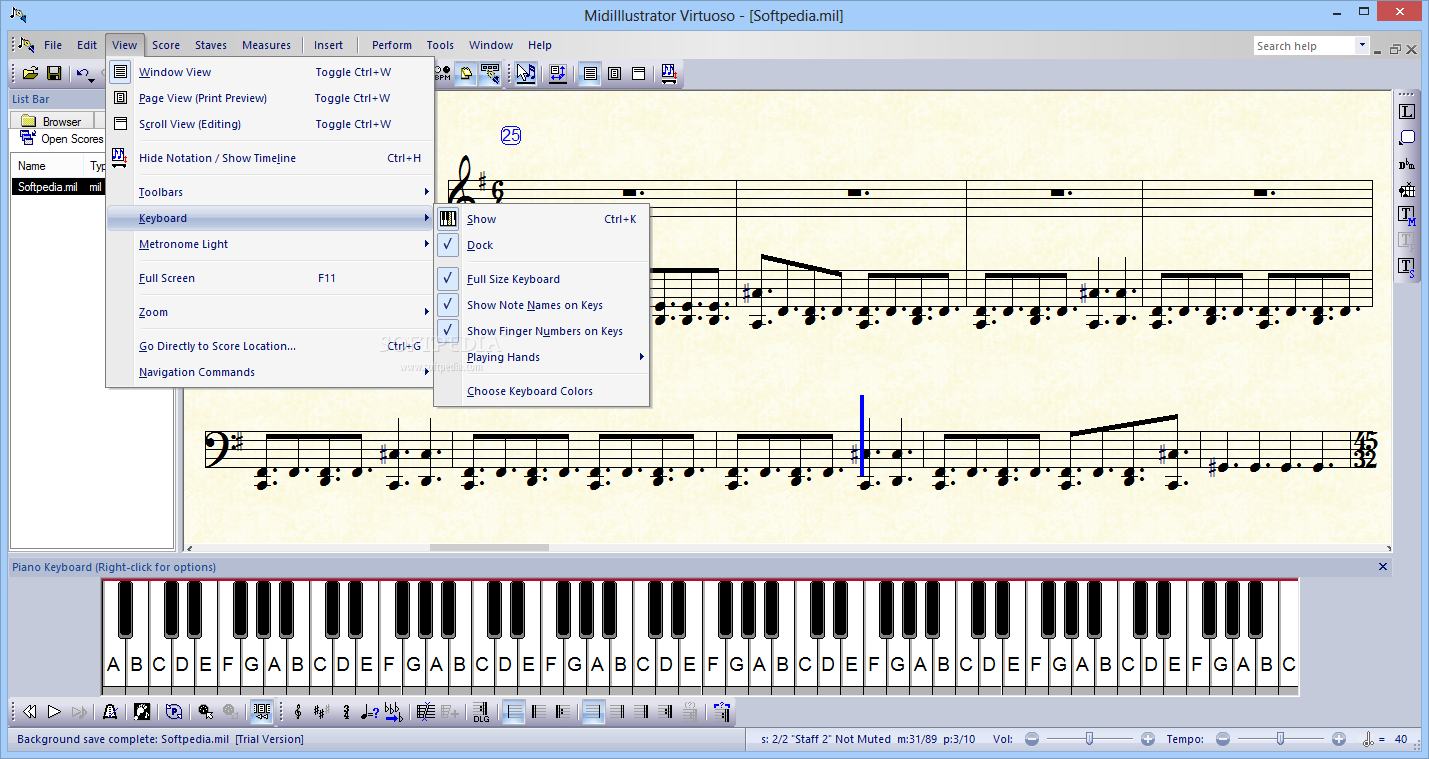Image resolution: width=1429 pixels, height=759 pixels.
Task: Click the Open file folder toolbar icon
Action: 31,73
